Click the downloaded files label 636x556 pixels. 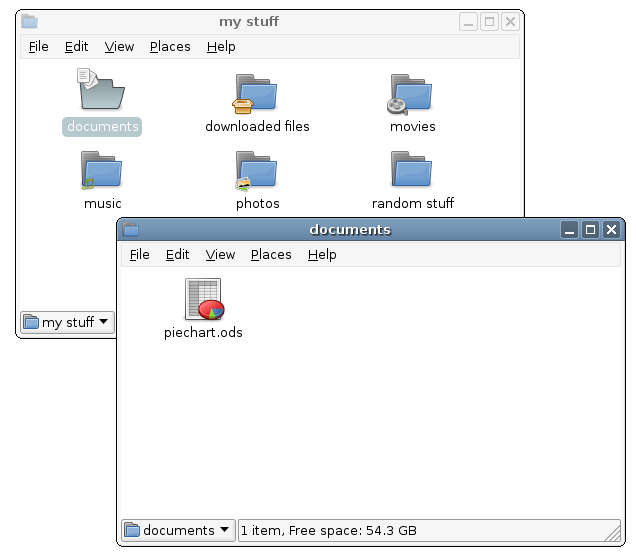[257, 127]
